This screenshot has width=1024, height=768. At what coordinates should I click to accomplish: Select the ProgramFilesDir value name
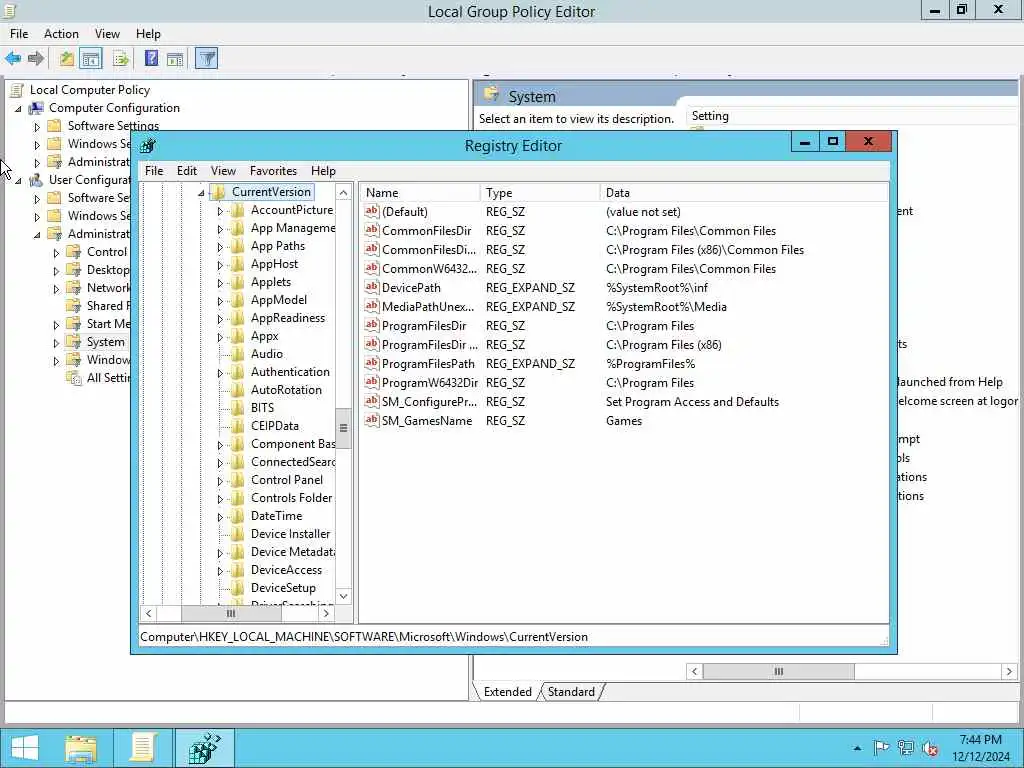coord(424,325)
